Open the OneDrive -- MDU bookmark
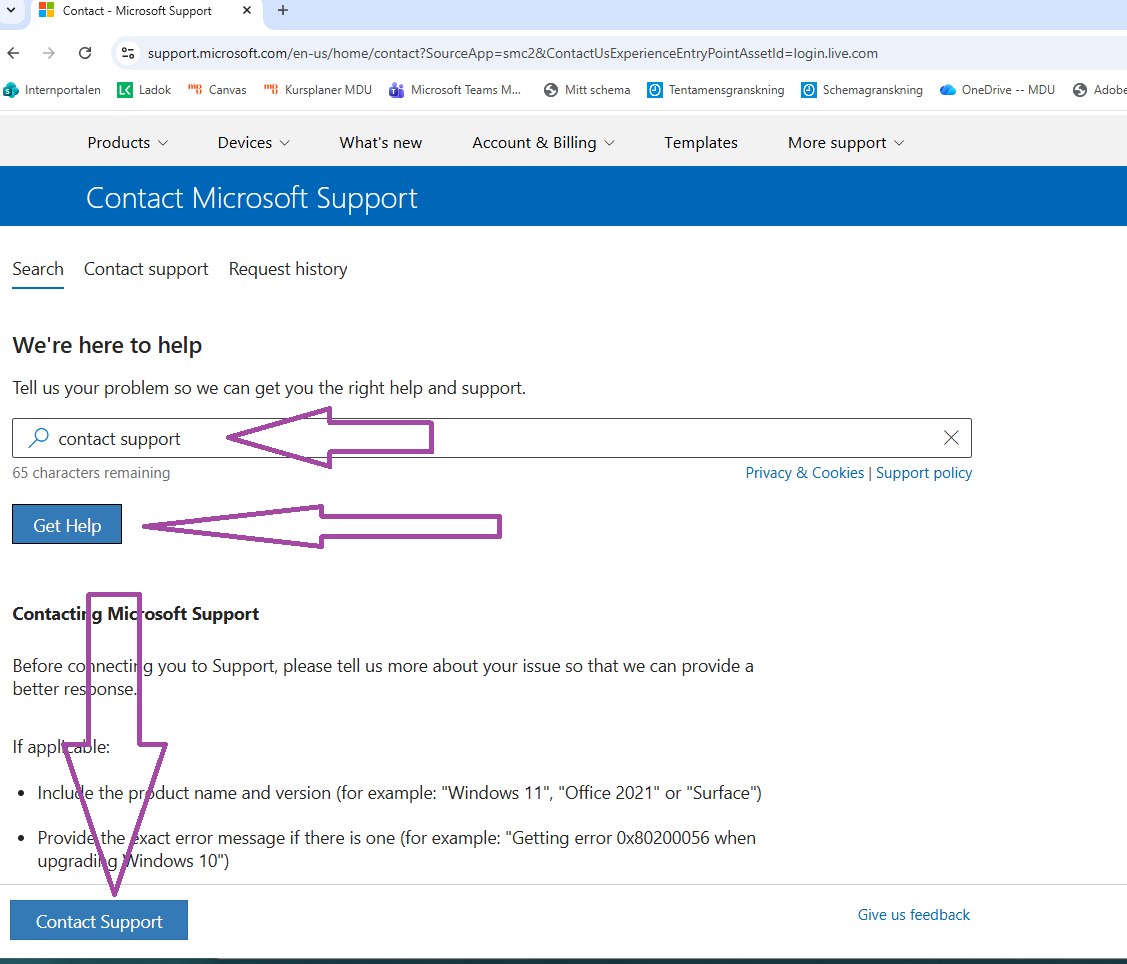The image size is (1127, 964). click(x=998, y=90)
